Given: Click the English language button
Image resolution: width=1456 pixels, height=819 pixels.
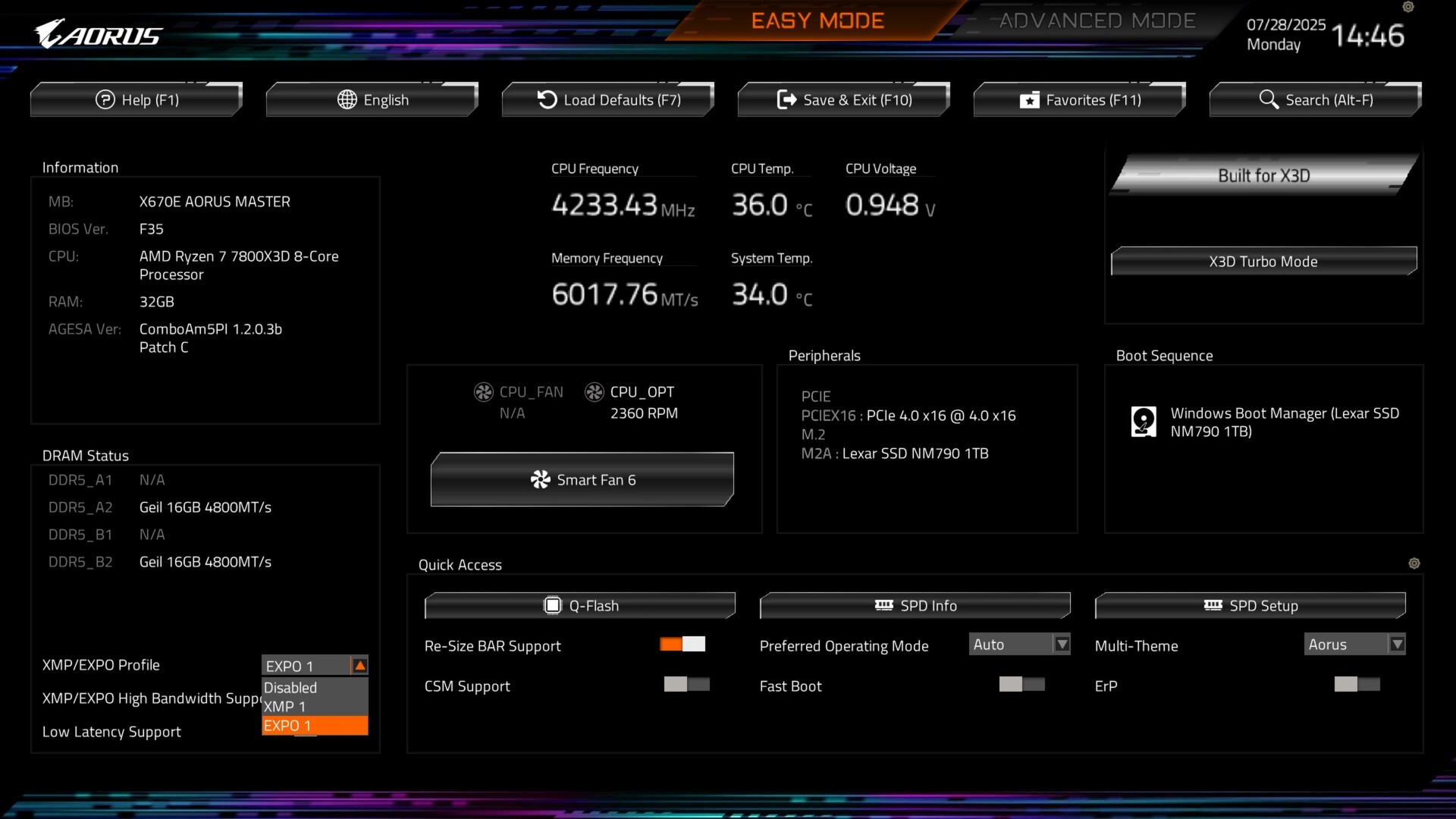Looking at the screenshot, I should point(372,99).
